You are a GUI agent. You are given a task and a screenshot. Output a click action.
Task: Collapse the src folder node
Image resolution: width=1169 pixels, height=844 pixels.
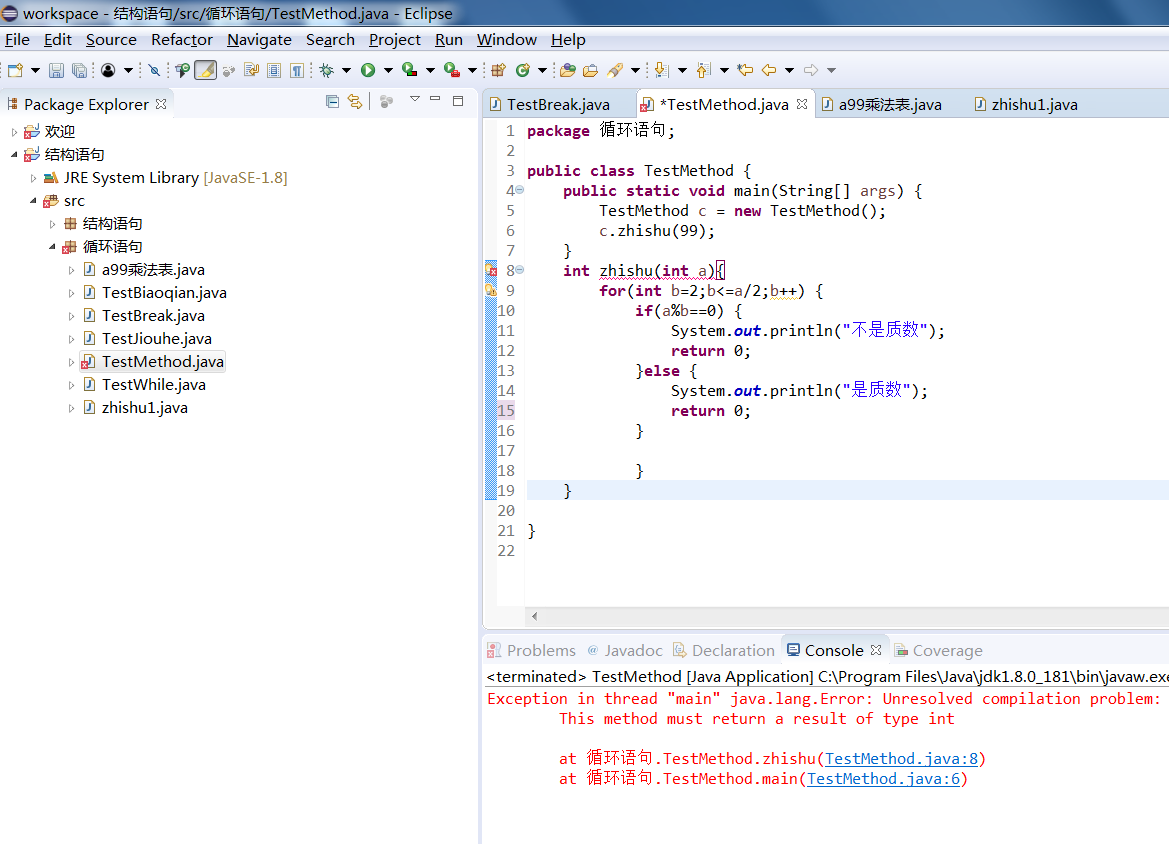pyautogui.click(x=33, y=201)
